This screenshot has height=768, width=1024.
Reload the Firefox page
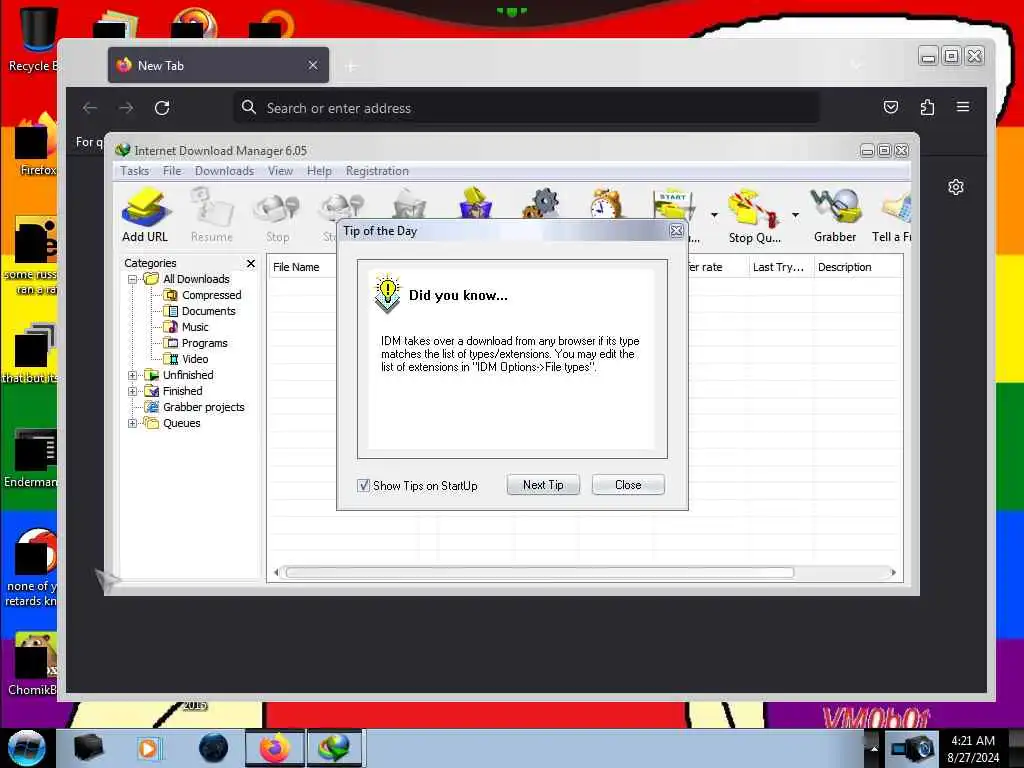(162, 108)
